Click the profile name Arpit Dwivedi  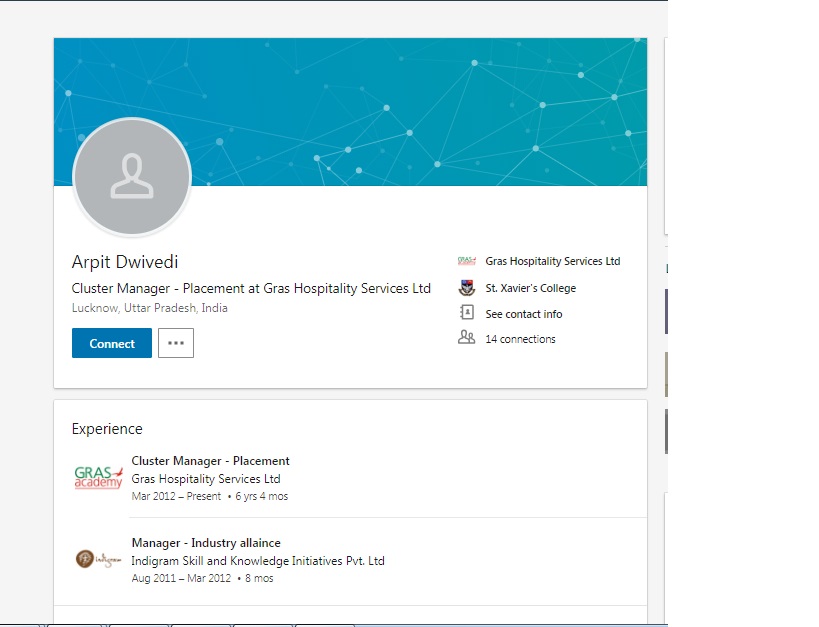pos(125,262)
